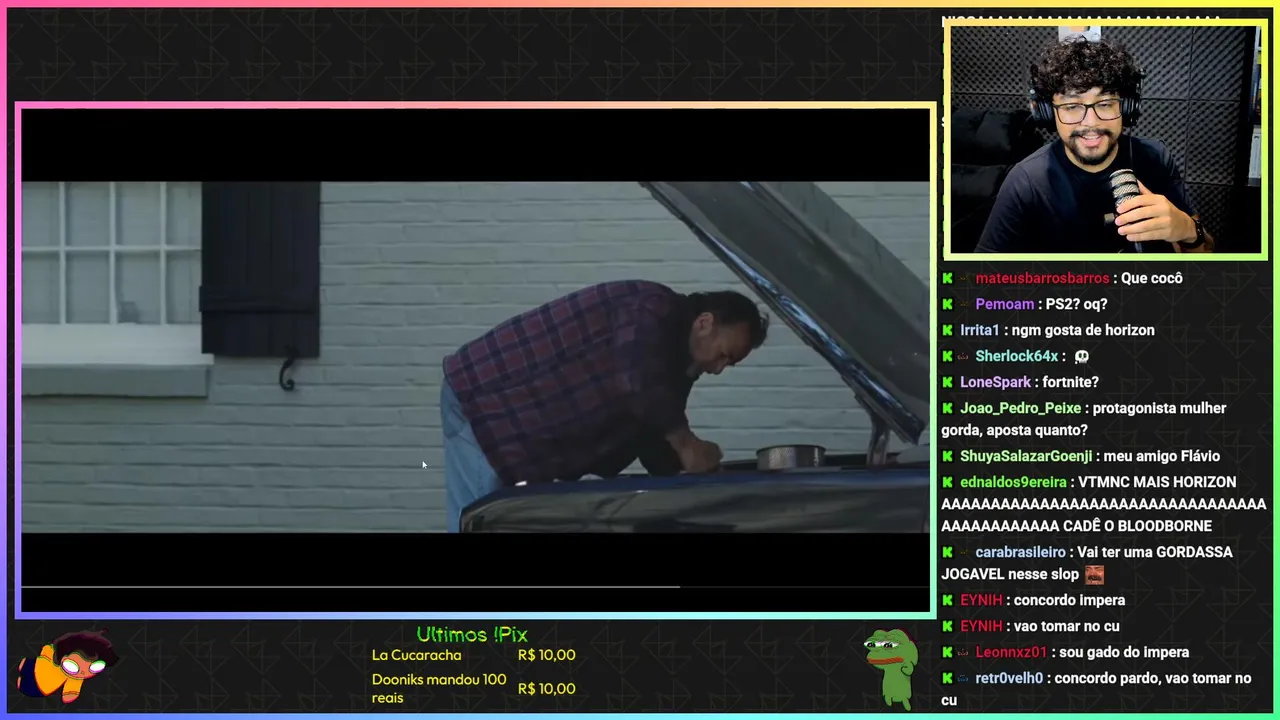Open Pemoam username in chat

tap(1004, 304)
